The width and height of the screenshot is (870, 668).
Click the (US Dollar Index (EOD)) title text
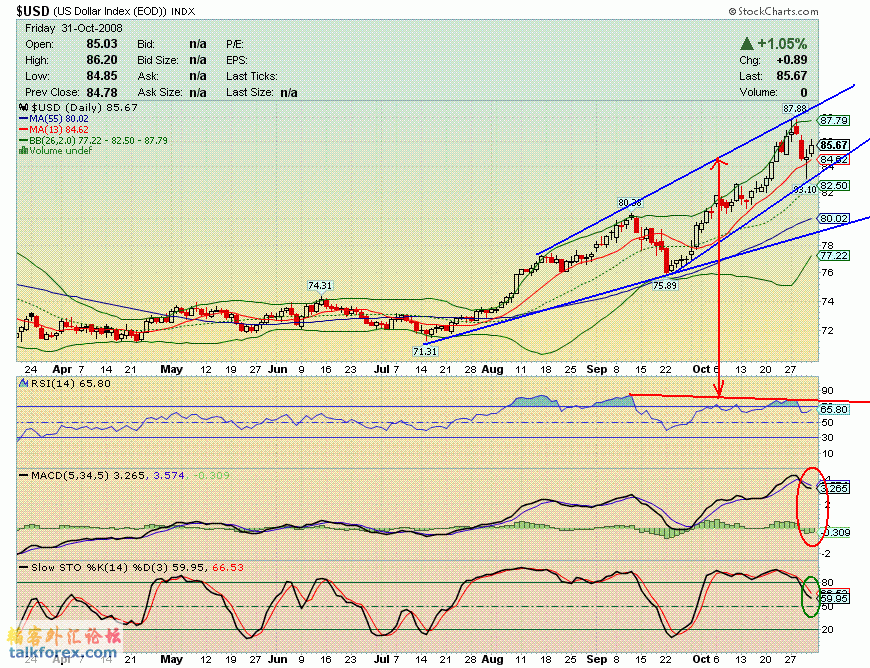(110, 11)
